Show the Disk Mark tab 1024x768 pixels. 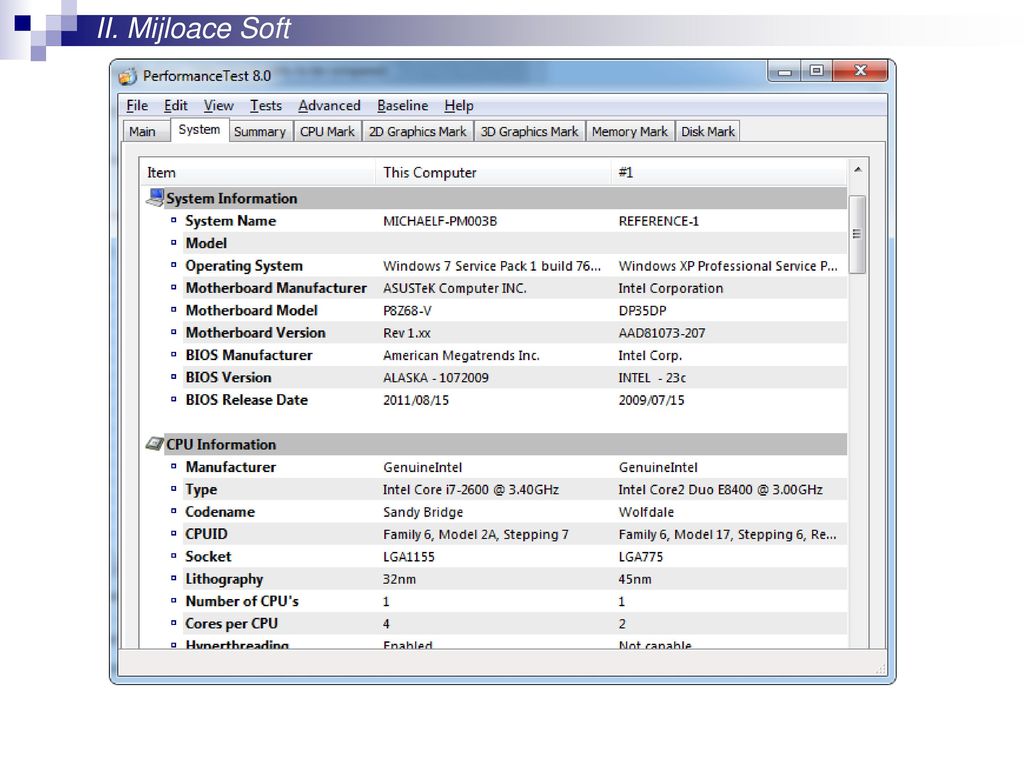[708, 132]
